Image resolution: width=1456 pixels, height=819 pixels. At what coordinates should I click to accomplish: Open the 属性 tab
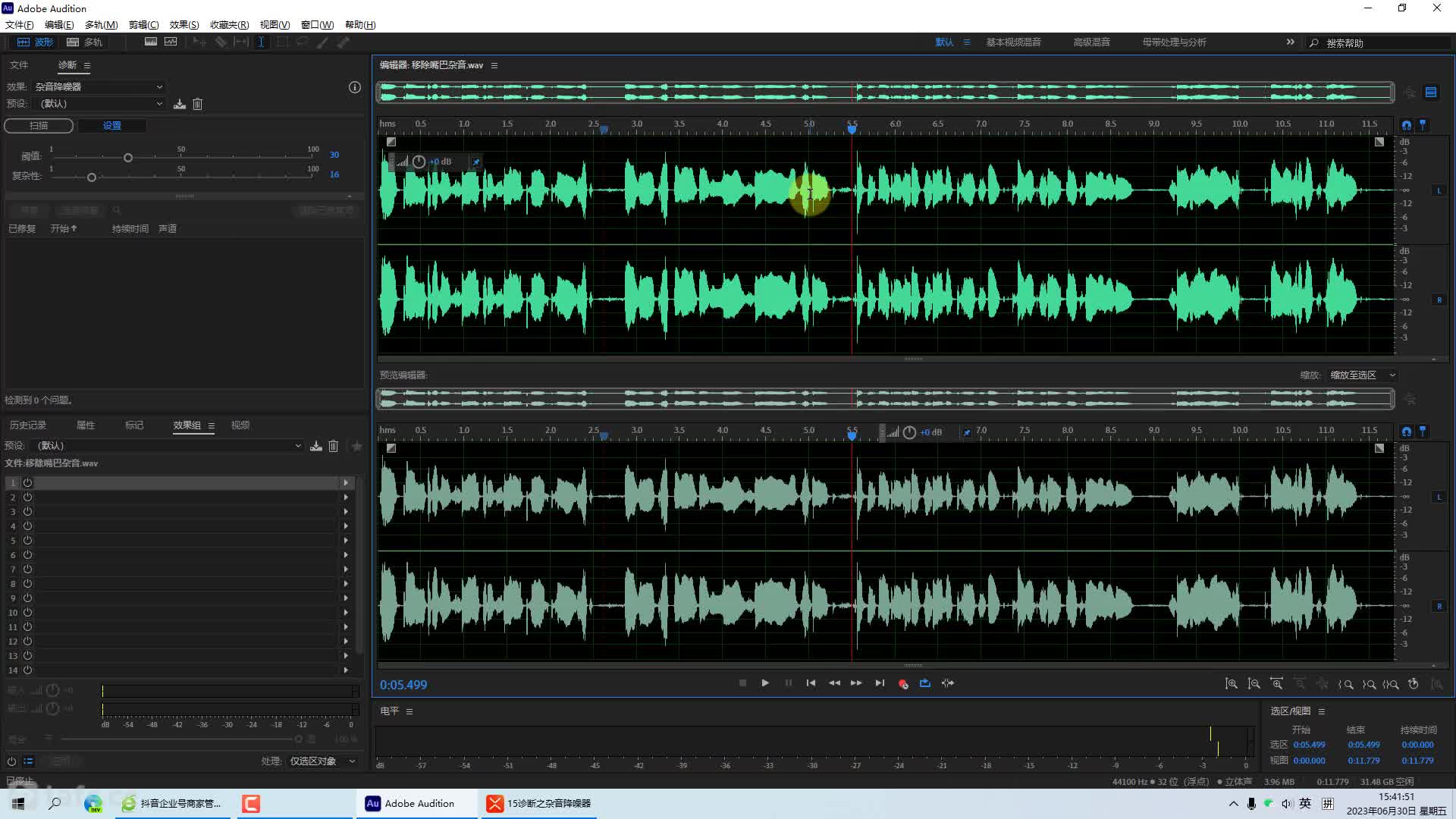[86, 425]
